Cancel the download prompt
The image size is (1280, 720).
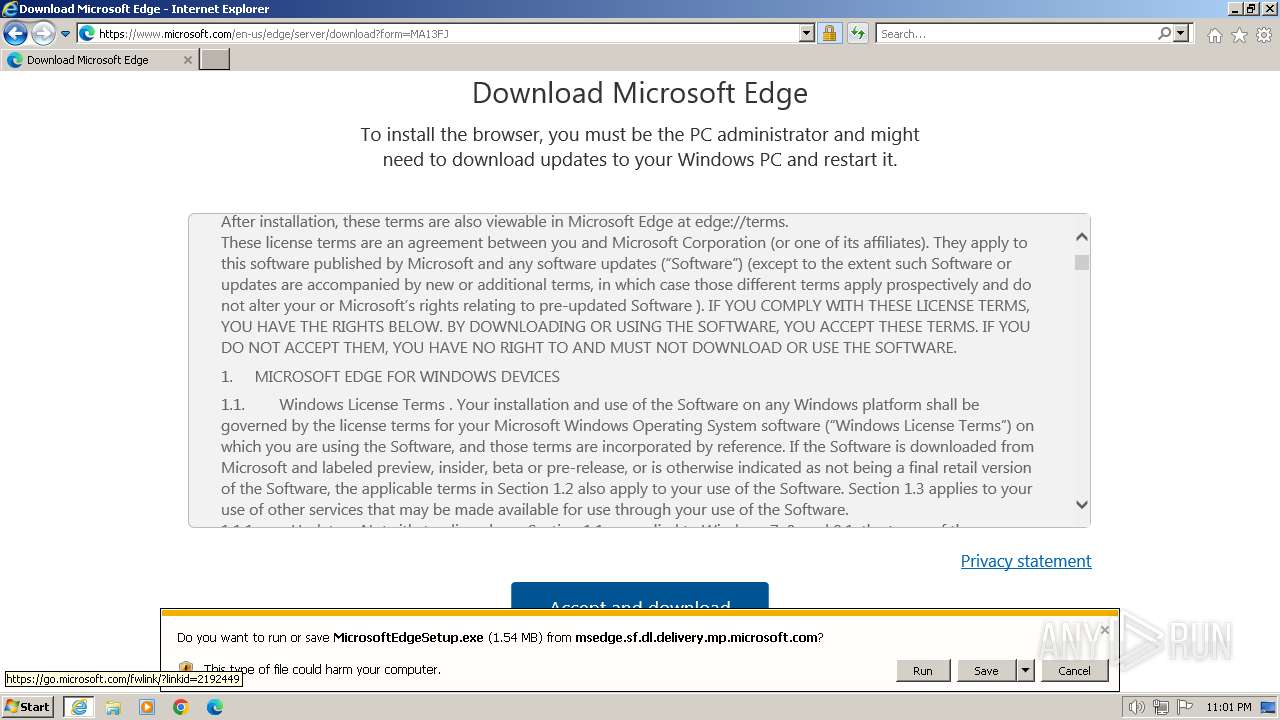click(1074, 671)
